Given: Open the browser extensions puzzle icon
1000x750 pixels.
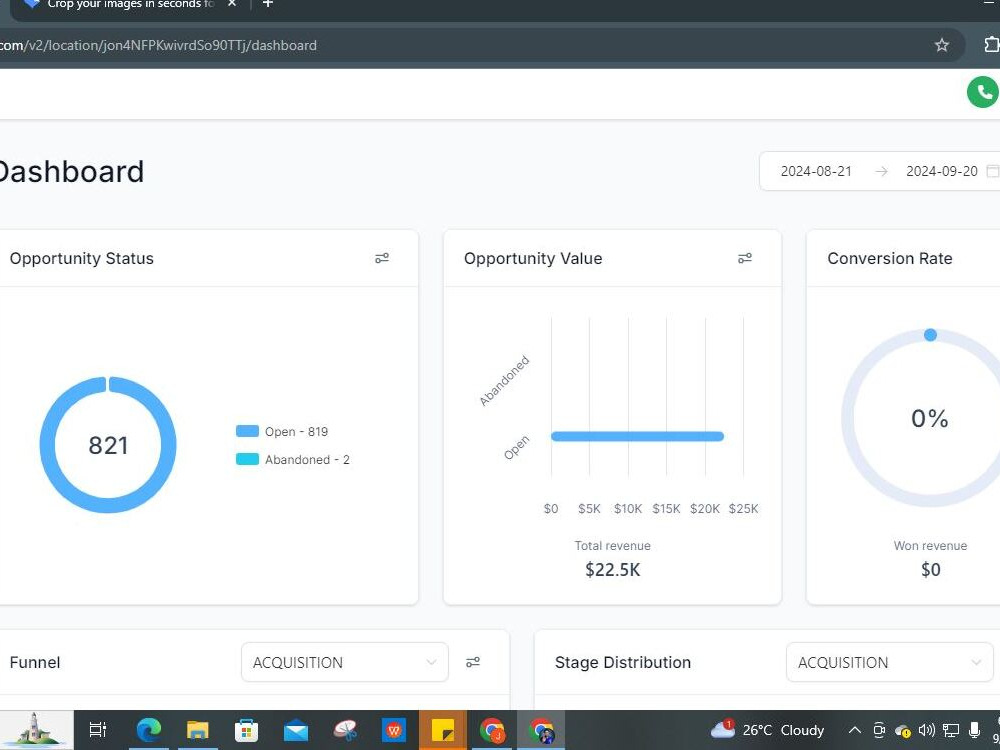Looking at the screenshot, I should click(992, 45).
